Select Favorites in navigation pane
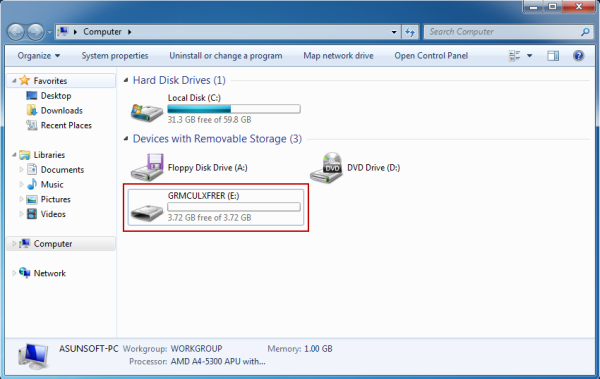 pos(50,81)
